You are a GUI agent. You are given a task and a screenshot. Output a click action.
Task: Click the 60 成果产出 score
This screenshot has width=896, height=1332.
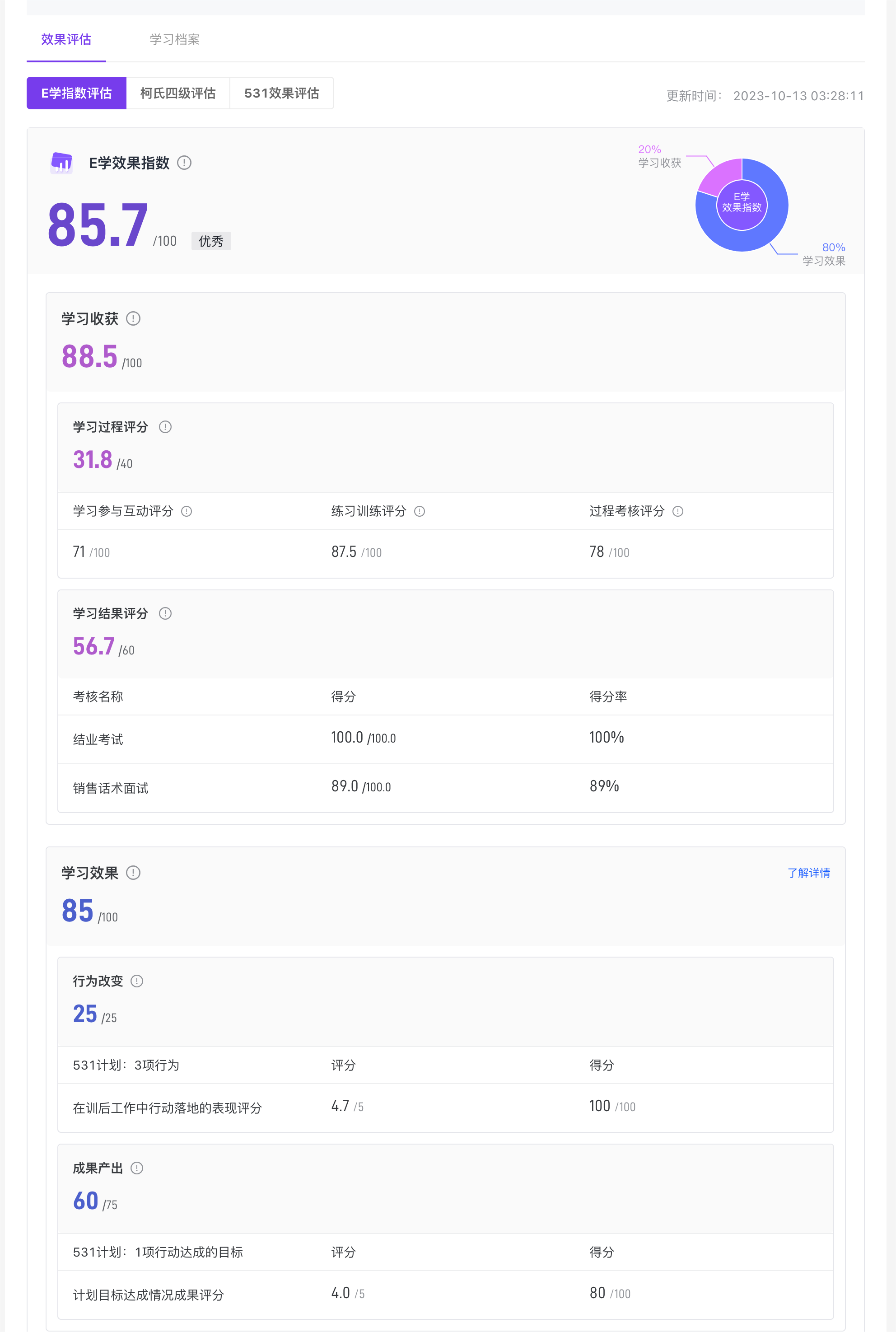pyautogui.click(x=85, y=1201)
